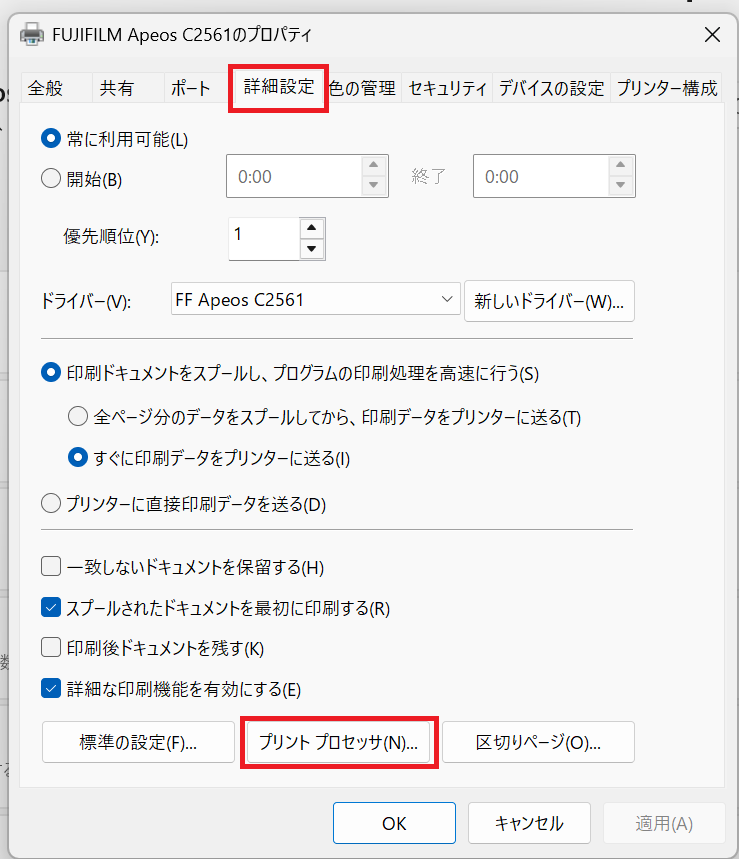Increase priority with the up arrow
This screenshot has height=859, width=739.
(x=312, y=228)
